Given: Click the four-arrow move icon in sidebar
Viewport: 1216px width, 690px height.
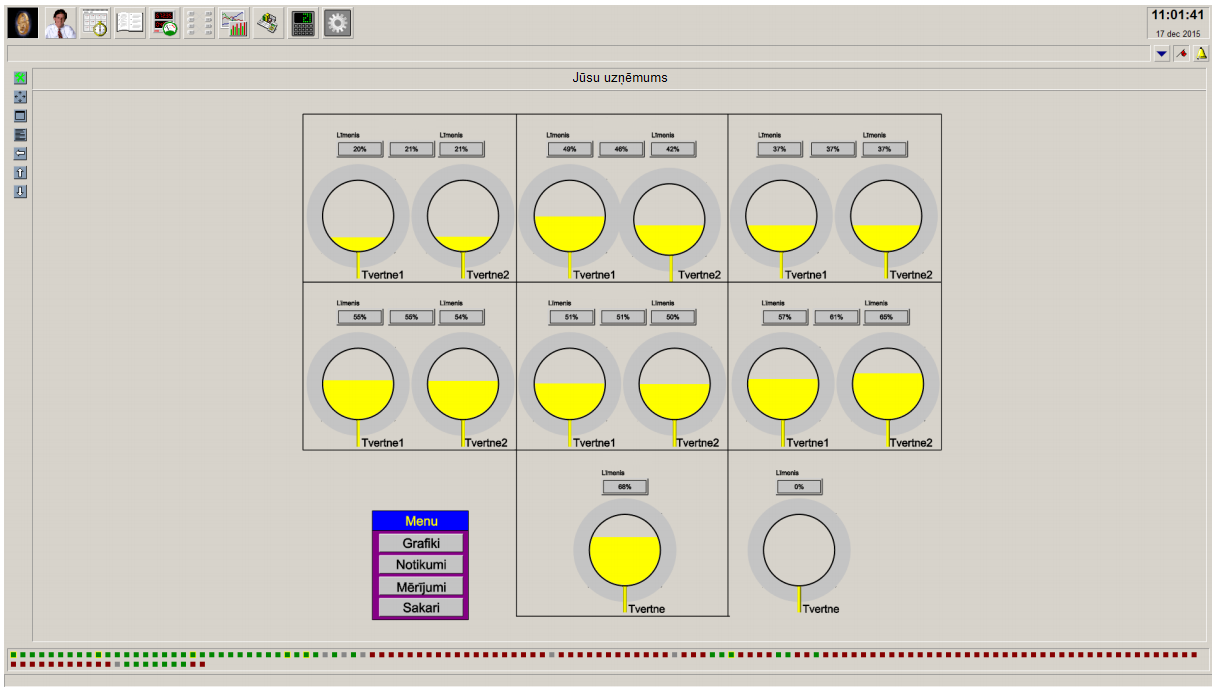Looking at the screenshot, I should point(20,97).
